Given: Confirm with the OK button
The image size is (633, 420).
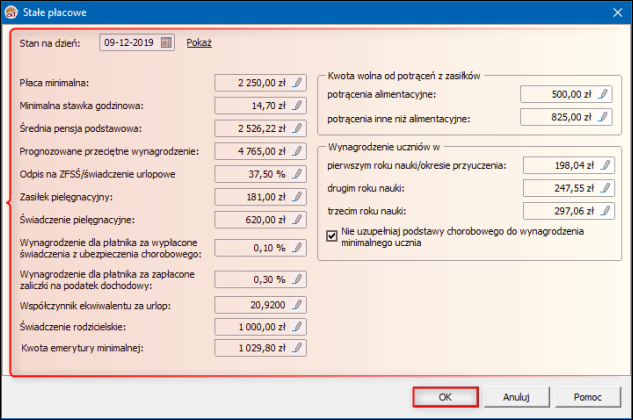Looking at the screenshot, I should (446, 397).
